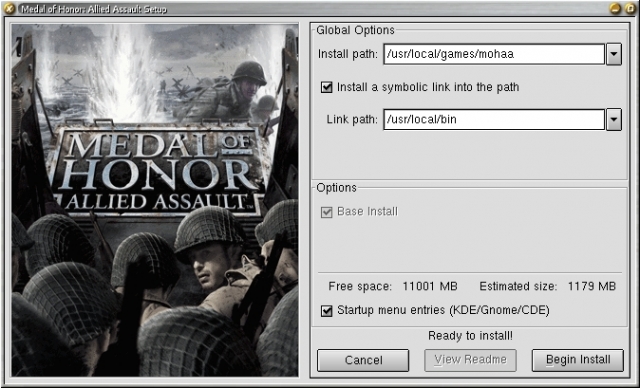Open the View Readme button
The image size is (640, 388).
pos(470,360)
